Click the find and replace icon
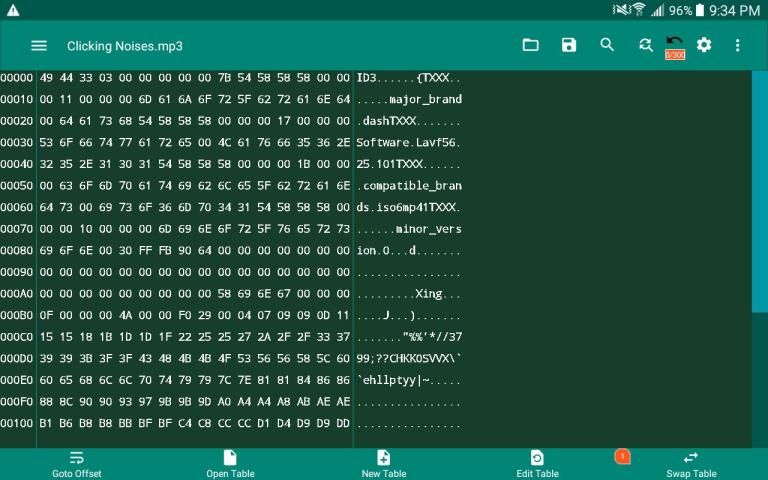This screenshot has height=480, width=768. pos(646,45)
